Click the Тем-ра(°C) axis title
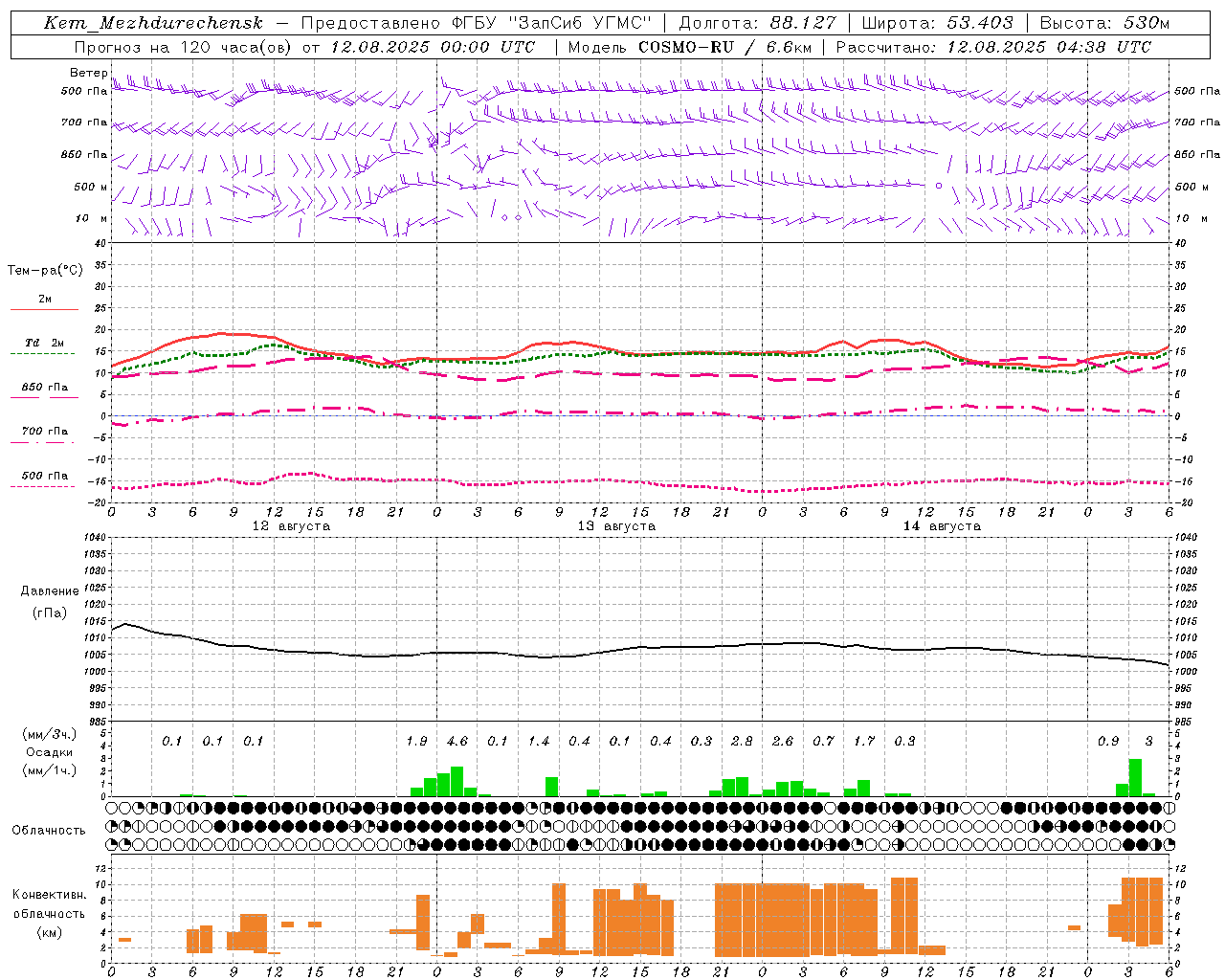This screenshot has width=1225, height=980. pos(45,270)
